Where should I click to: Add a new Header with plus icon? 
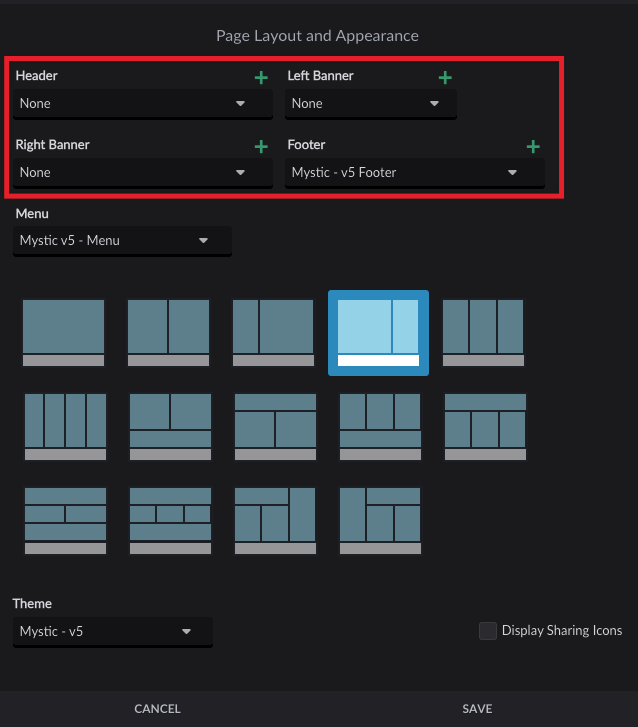click(x=261, y=77)
